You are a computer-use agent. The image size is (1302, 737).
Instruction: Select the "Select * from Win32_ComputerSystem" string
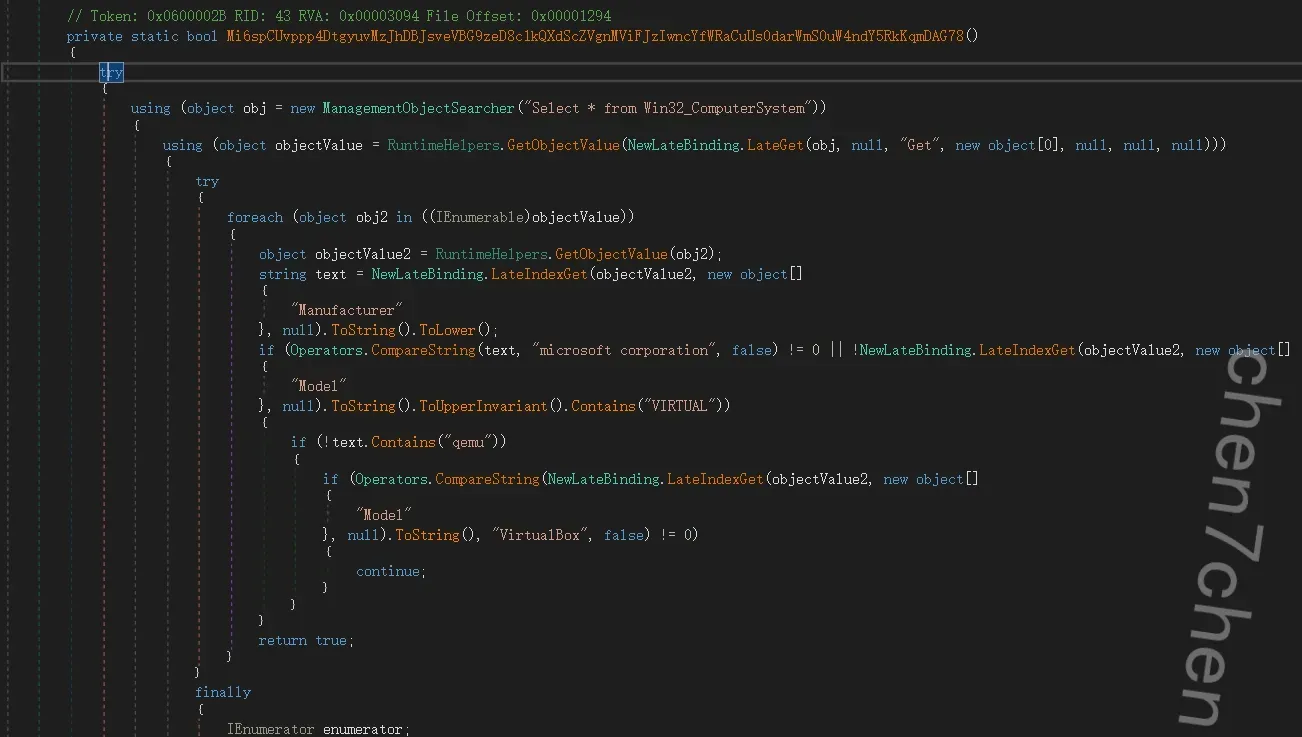[x=668, y=108]
